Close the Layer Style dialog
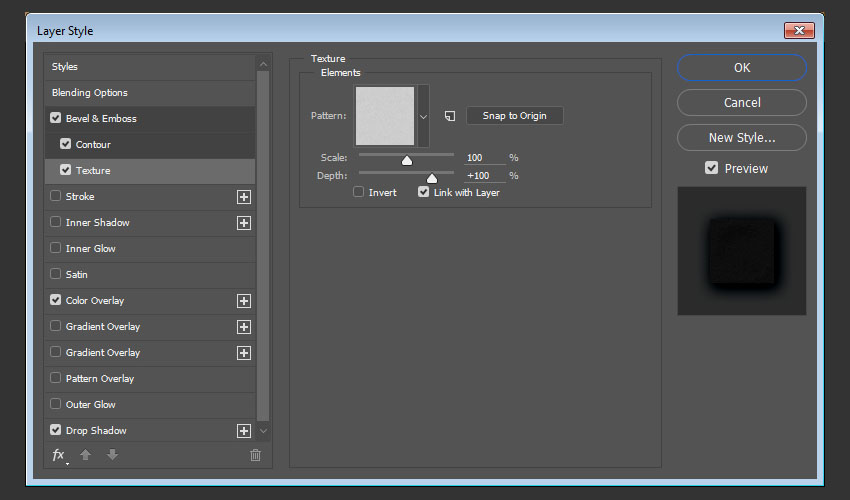 (x=799, y=30)
